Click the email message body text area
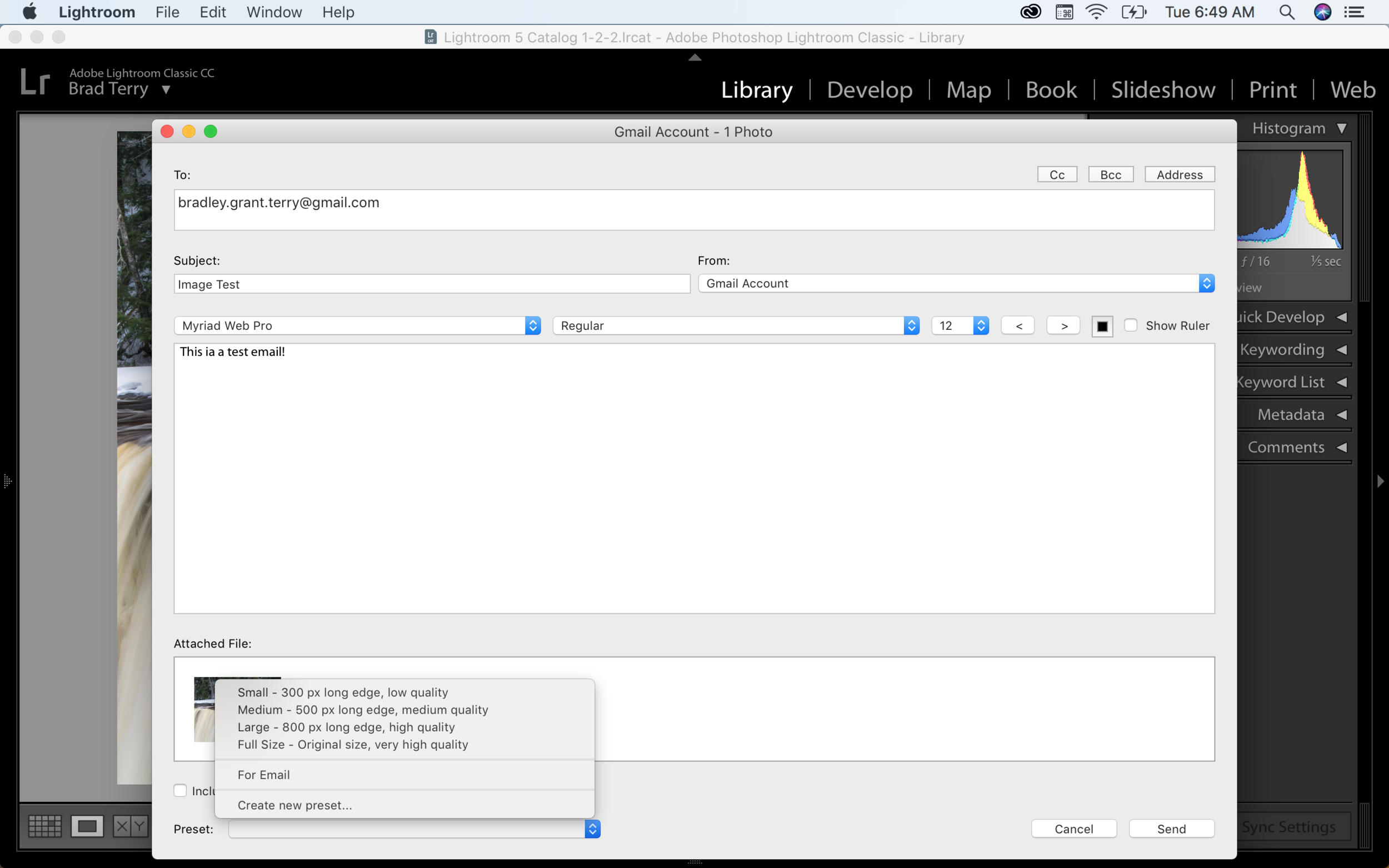Screen dimensions: 1389x868 click(694, 478)
